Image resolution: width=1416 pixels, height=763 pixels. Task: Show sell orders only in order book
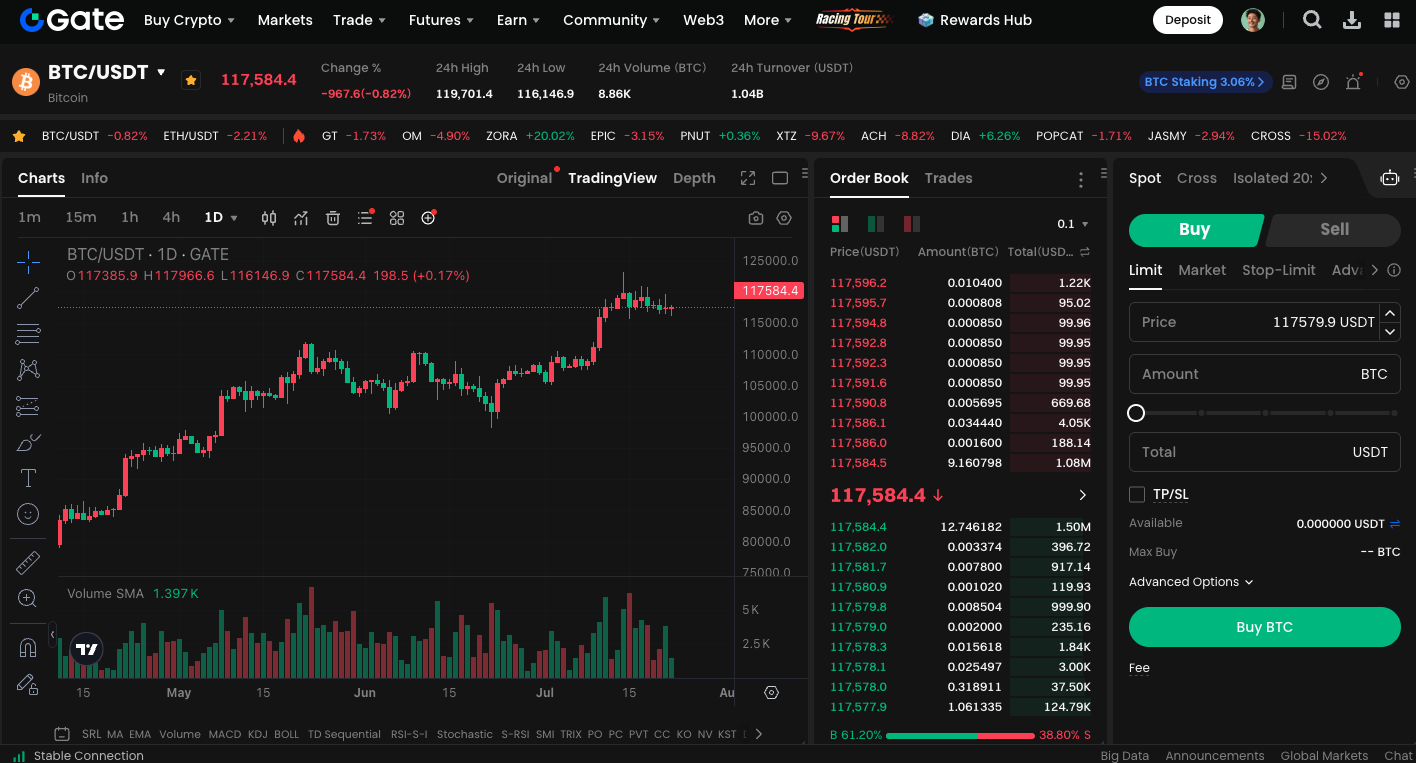911,224
